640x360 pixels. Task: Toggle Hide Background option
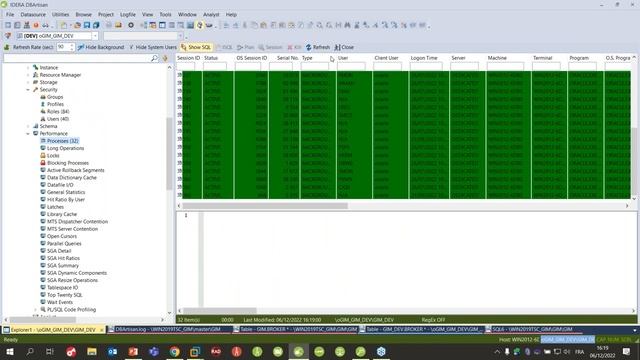101,47
